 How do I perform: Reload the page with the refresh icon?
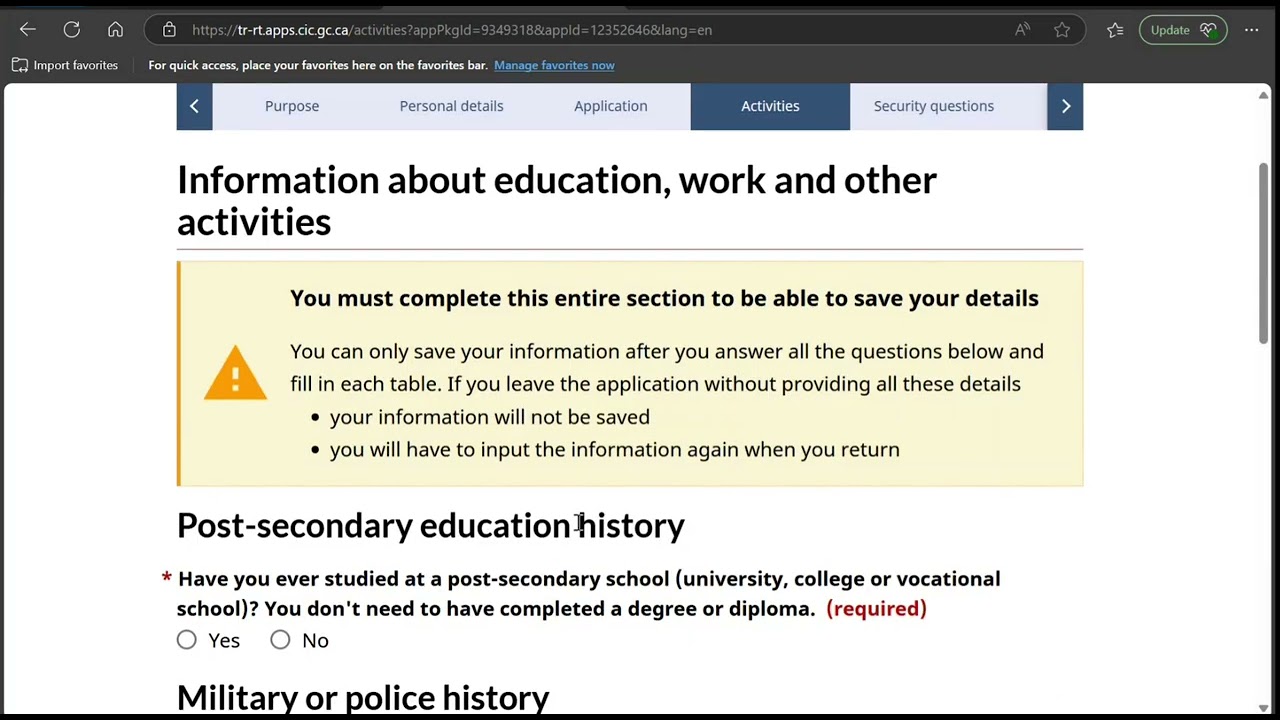(x=72, y=30)
